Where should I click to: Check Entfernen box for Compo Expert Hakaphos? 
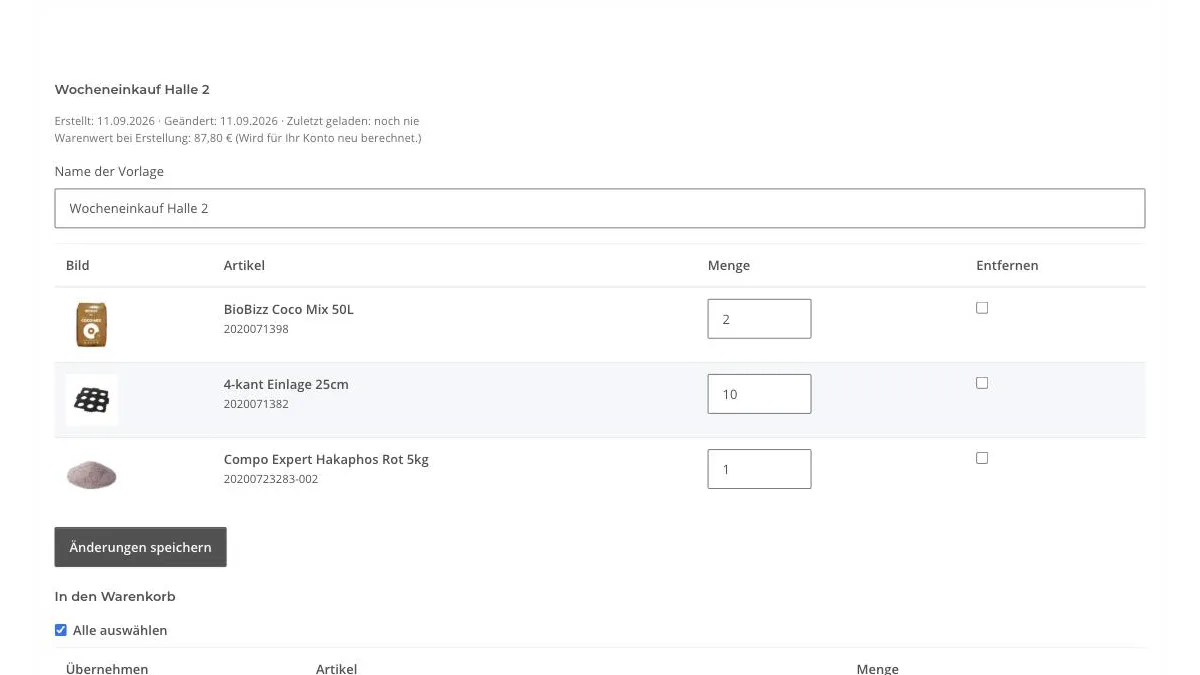982,458
